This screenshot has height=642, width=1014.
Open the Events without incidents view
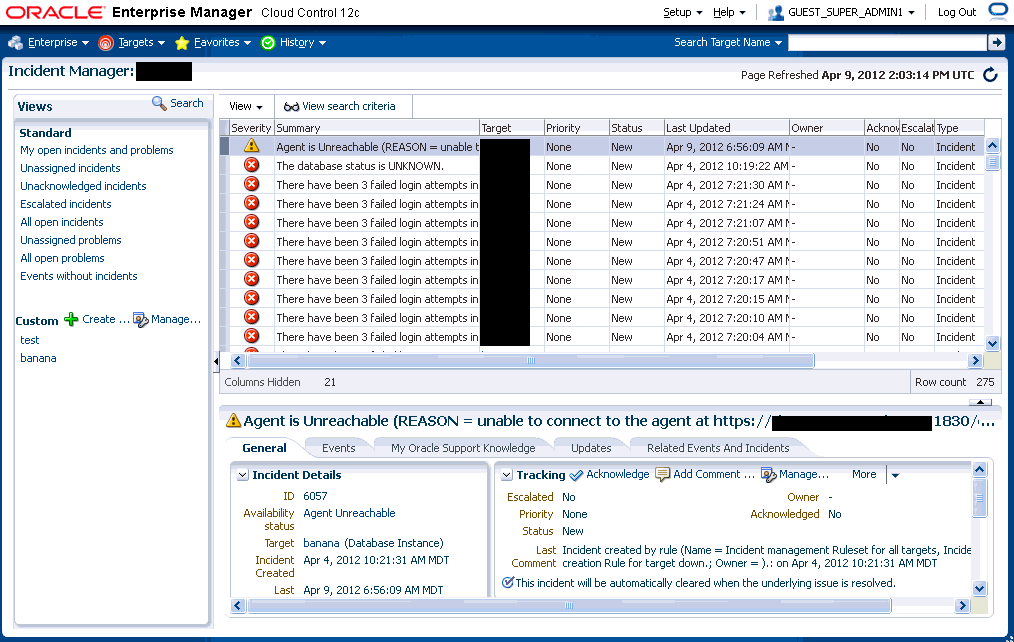[x=79, y=276]
